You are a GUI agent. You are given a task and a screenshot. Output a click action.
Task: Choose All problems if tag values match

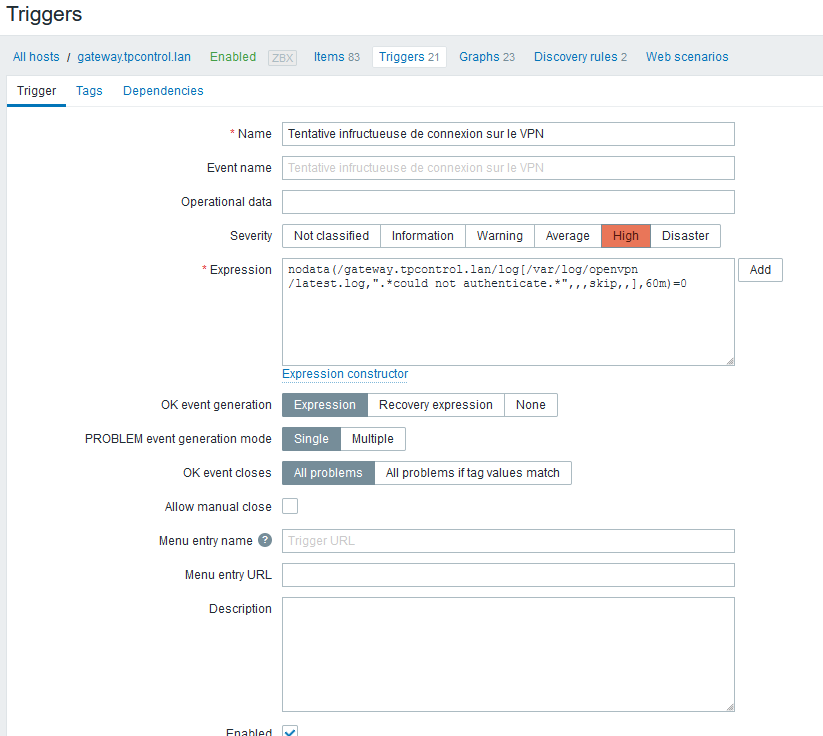(x=472, y=473)
